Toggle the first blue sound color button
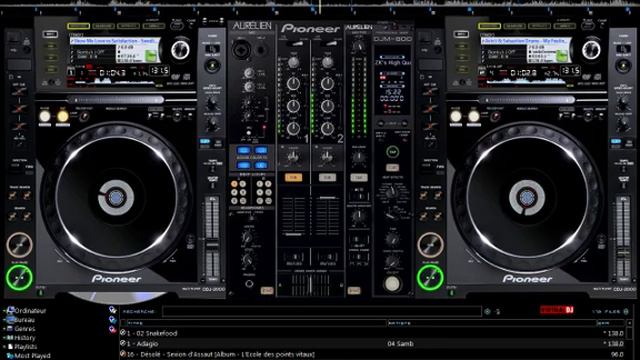This screenshot has height=360, width=640. (244, 151)
